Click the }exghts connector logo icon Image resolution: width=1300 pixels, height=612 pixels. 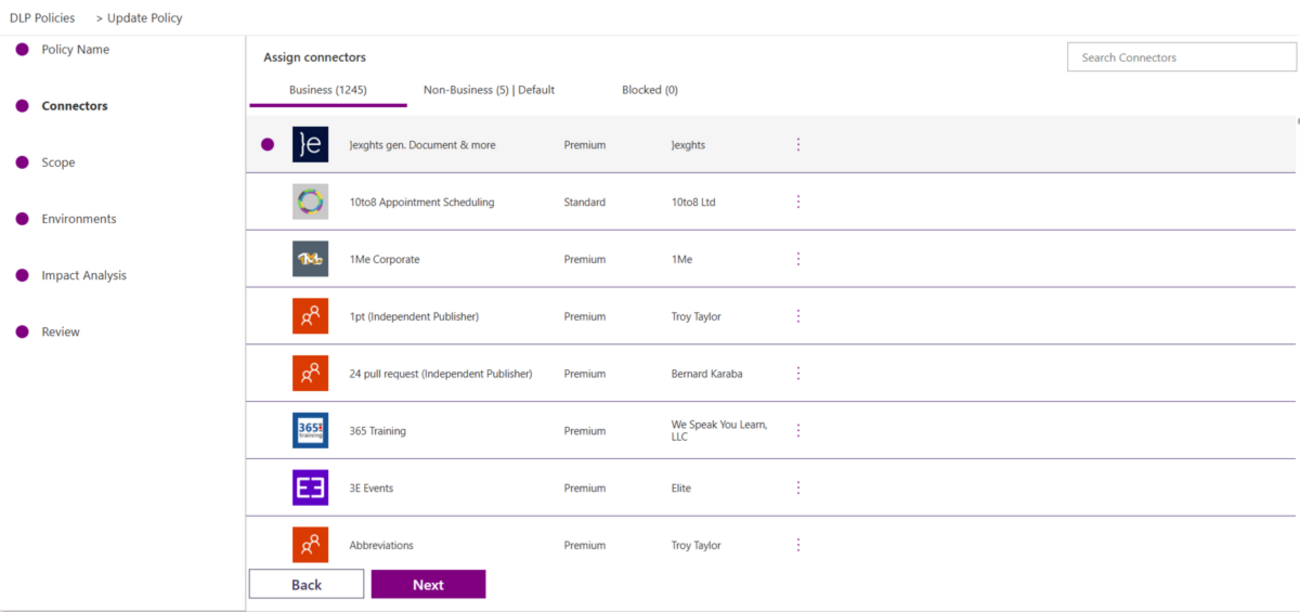tap(310, 144)
